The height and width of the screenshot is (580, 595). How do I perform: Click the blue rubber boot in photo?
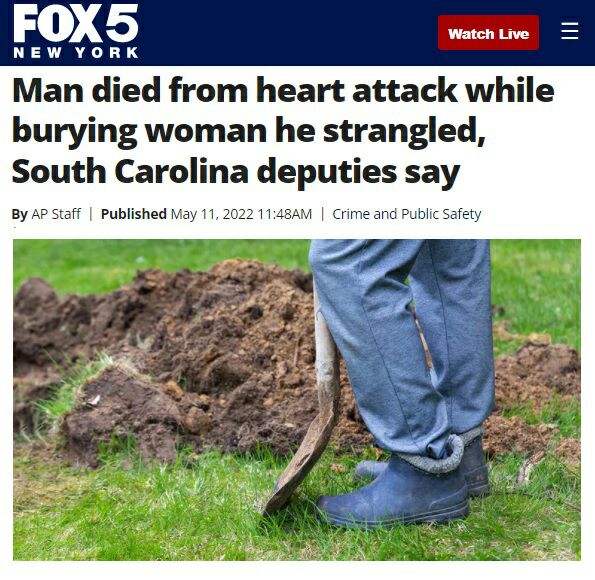coord(395,493)
